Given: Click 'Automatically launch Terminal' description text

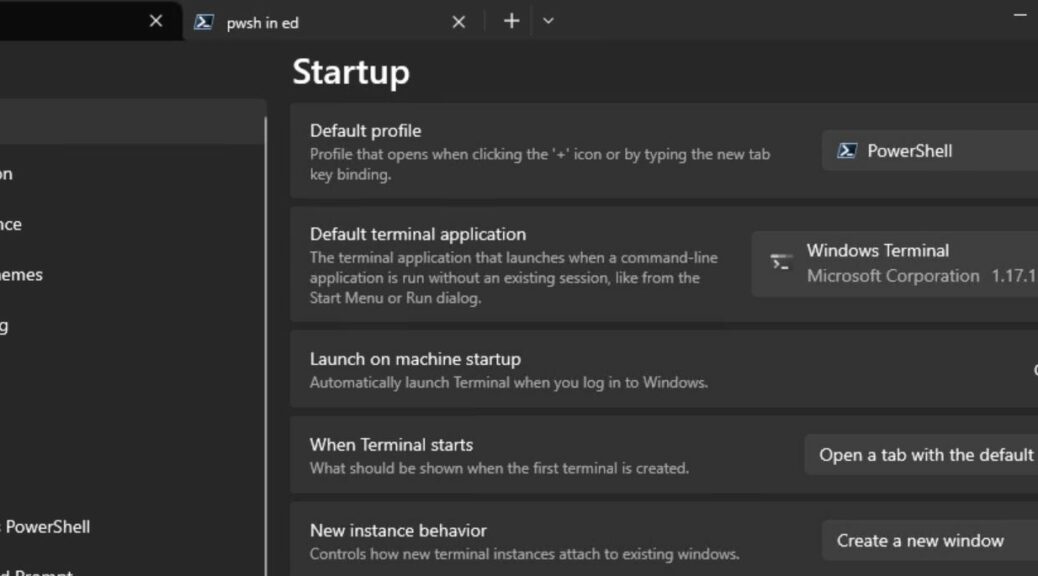Looking at the screenshot, I should point(508,383).
